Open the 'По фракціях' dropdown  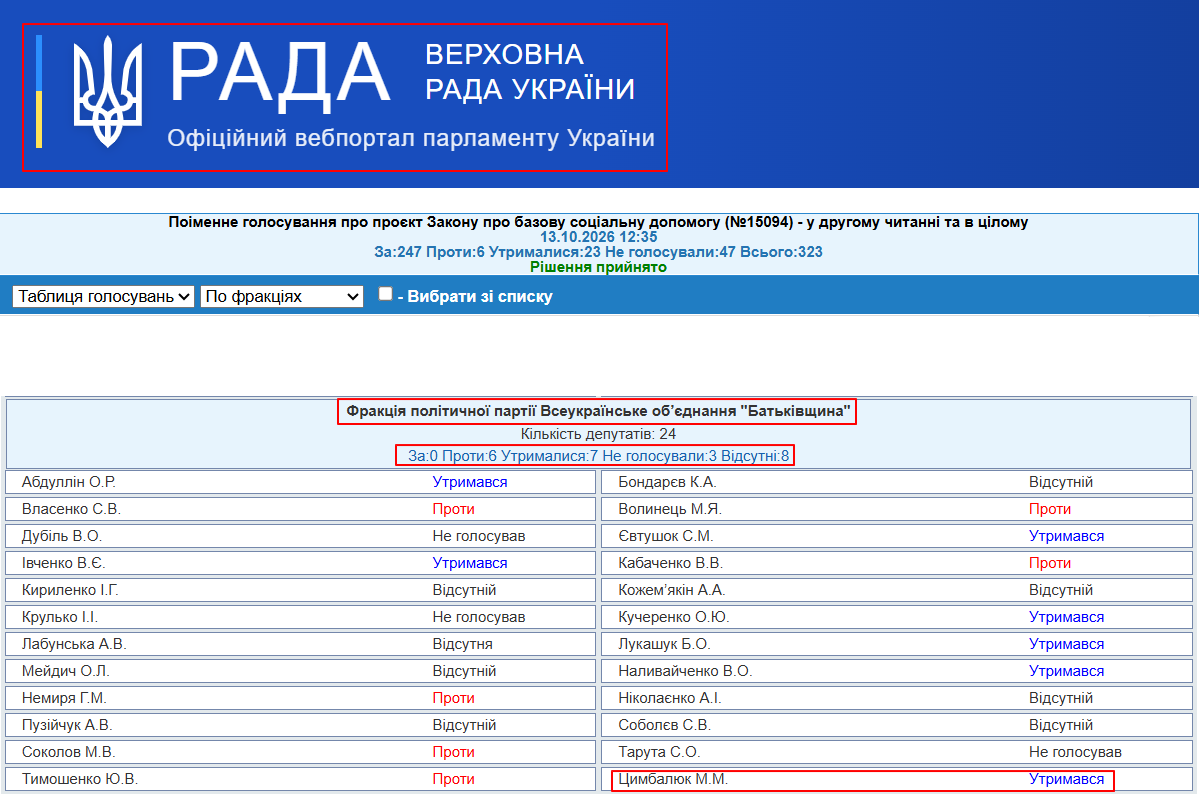(x=281, y=297)
